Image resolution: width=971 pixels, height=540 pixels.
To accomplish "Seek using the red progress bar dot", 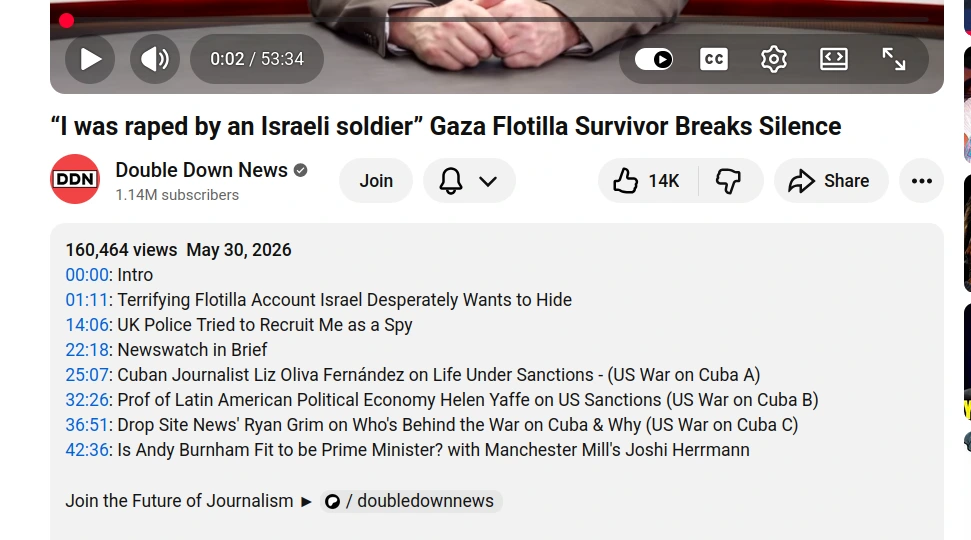I will pos(66,21).
